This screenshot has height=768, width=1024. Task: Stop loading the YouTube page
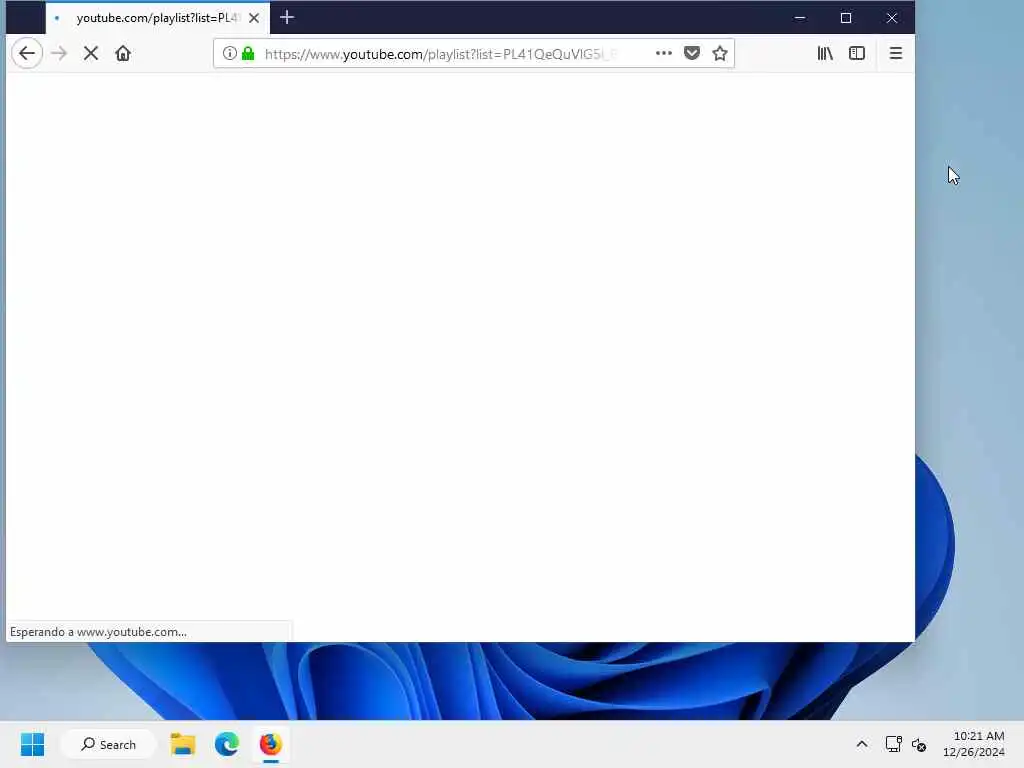coord(91,54)
